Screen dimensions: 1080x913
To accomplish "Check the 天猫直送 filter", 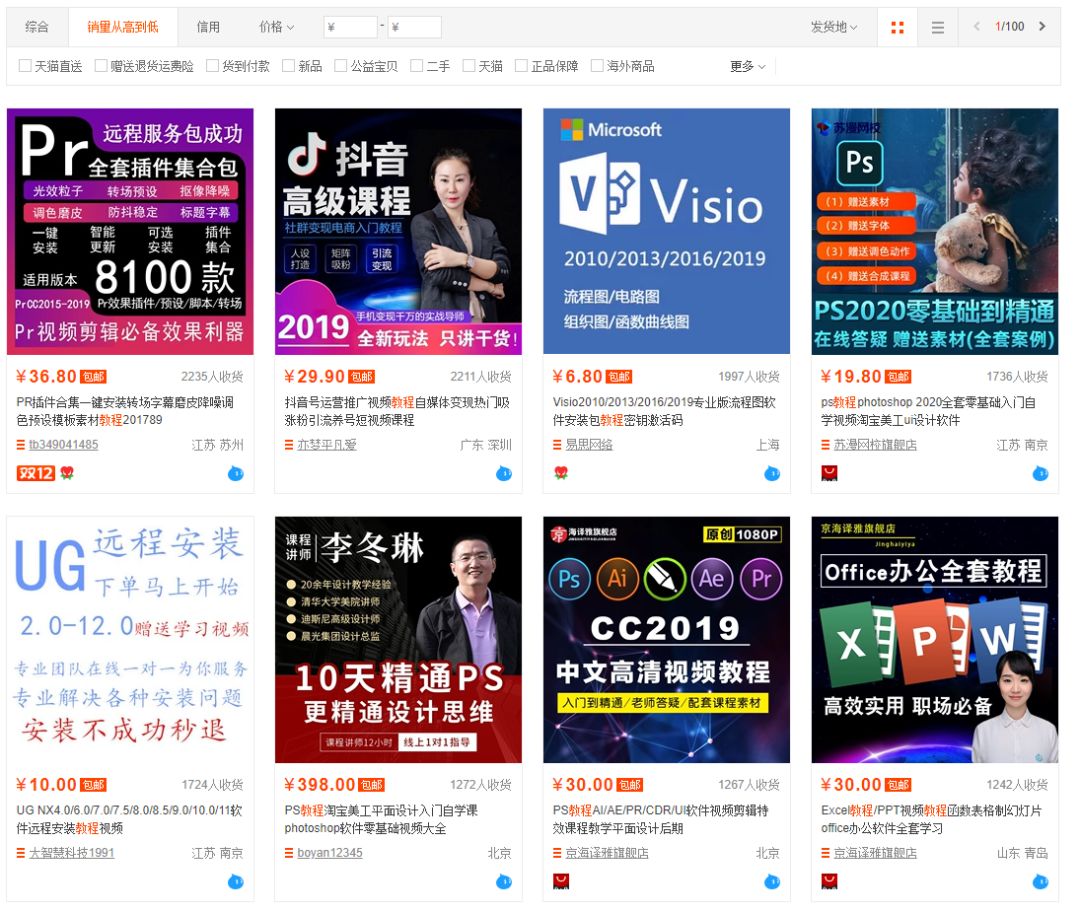I will (x=25, y=65).
